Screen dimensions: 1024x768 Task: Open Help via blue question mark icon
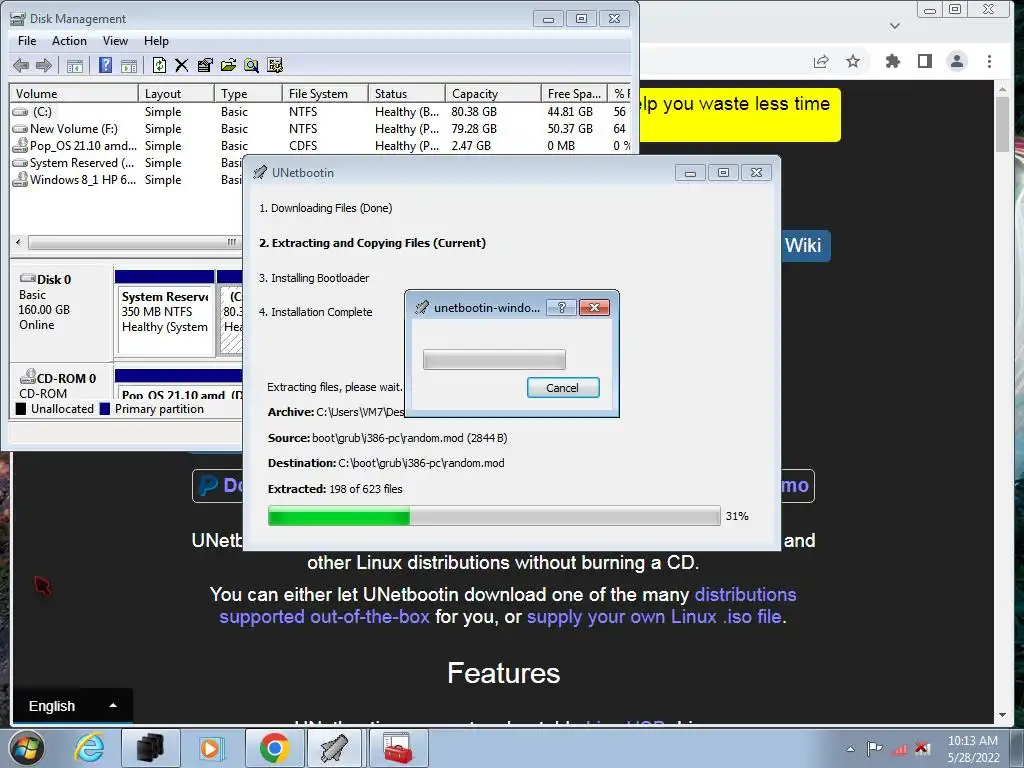click(x=105, y=65)
